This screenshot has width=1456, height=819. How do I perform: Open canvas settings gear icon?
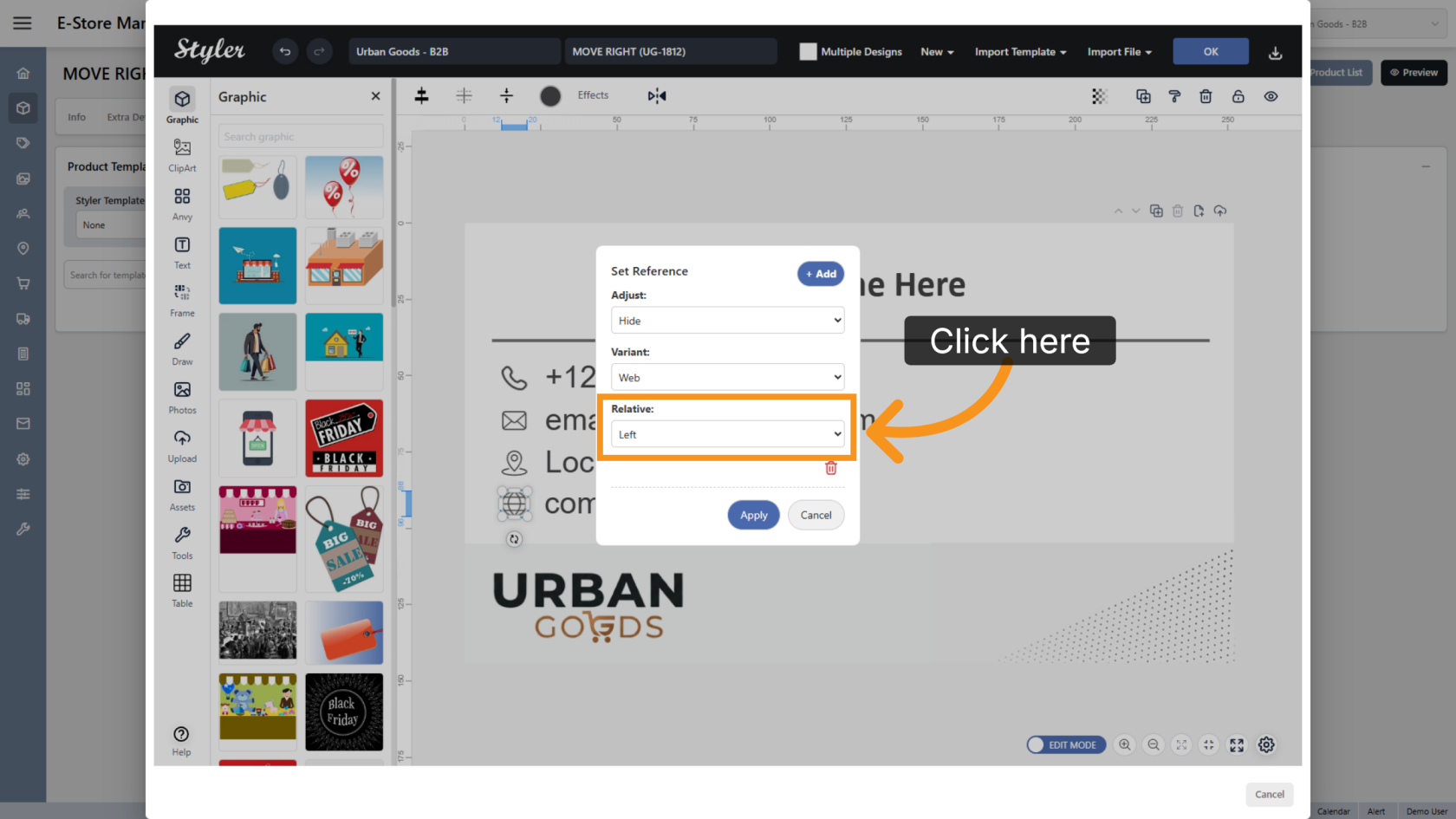tap(1266, 744)
